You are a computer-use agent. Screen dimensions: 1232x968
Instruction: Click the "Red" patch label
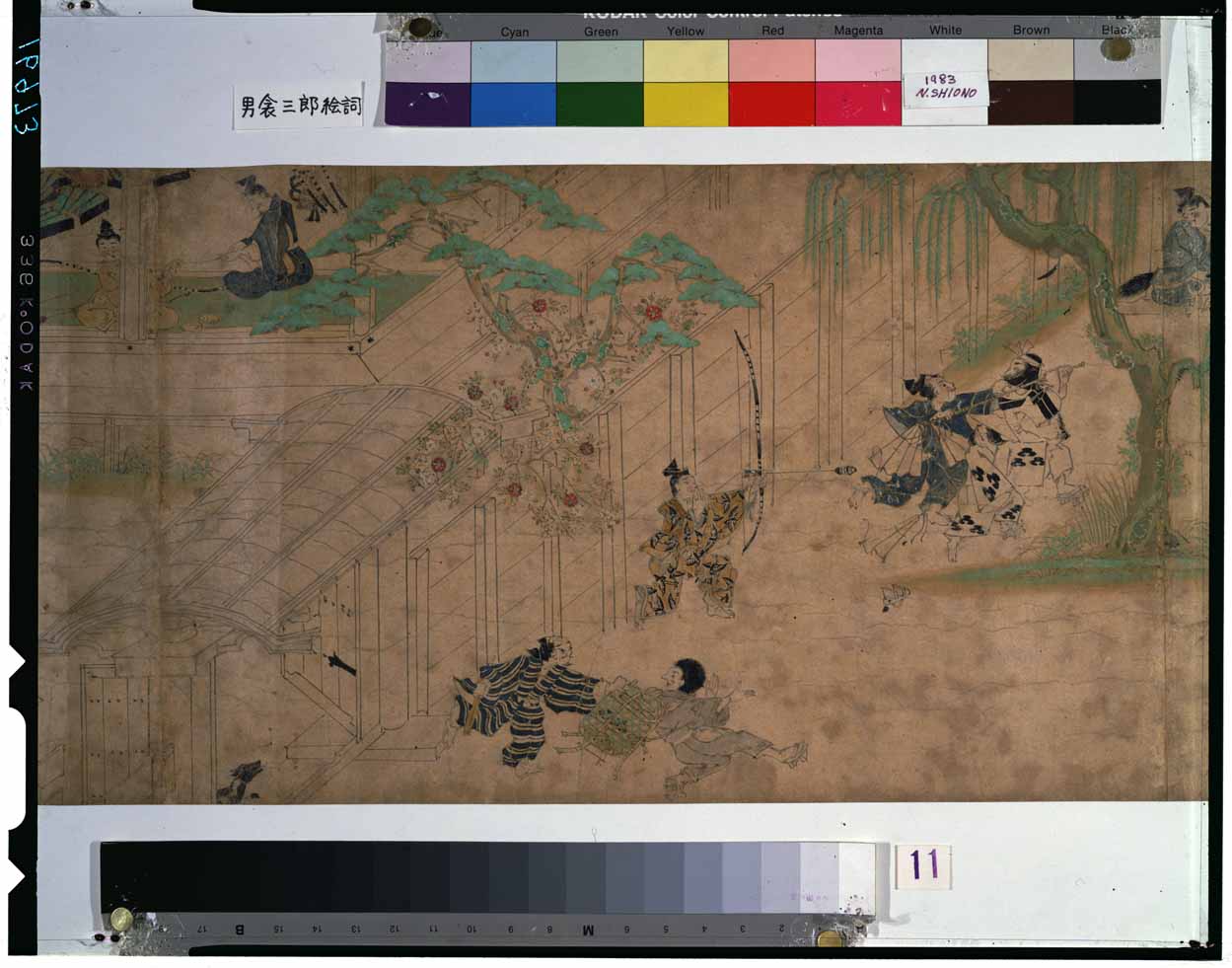pyautogui.click(x=772, y=31)
